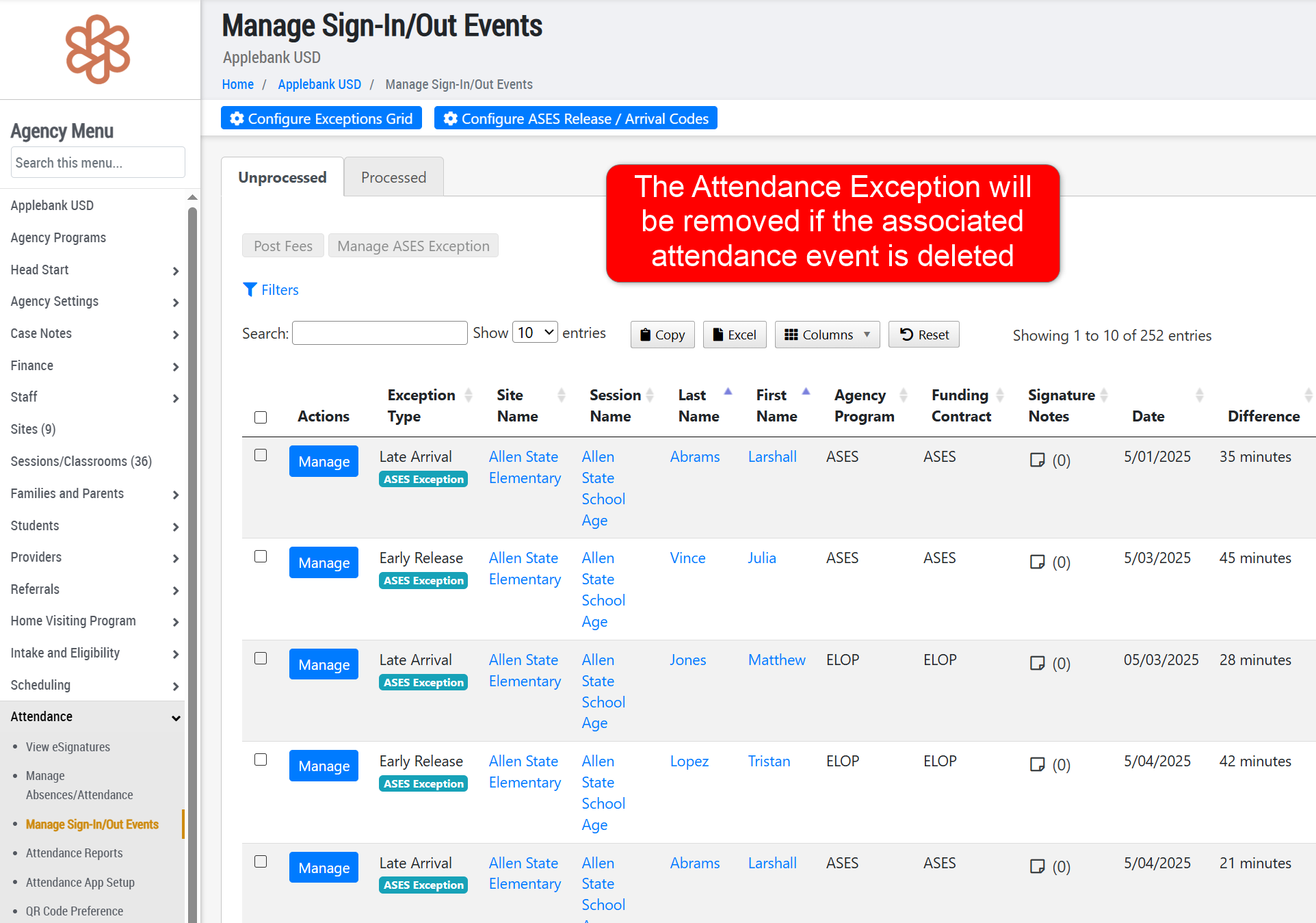Click the sort arrows on Exception Type column
Viewport: 1316px width, 923px height.
pos(469,395)
